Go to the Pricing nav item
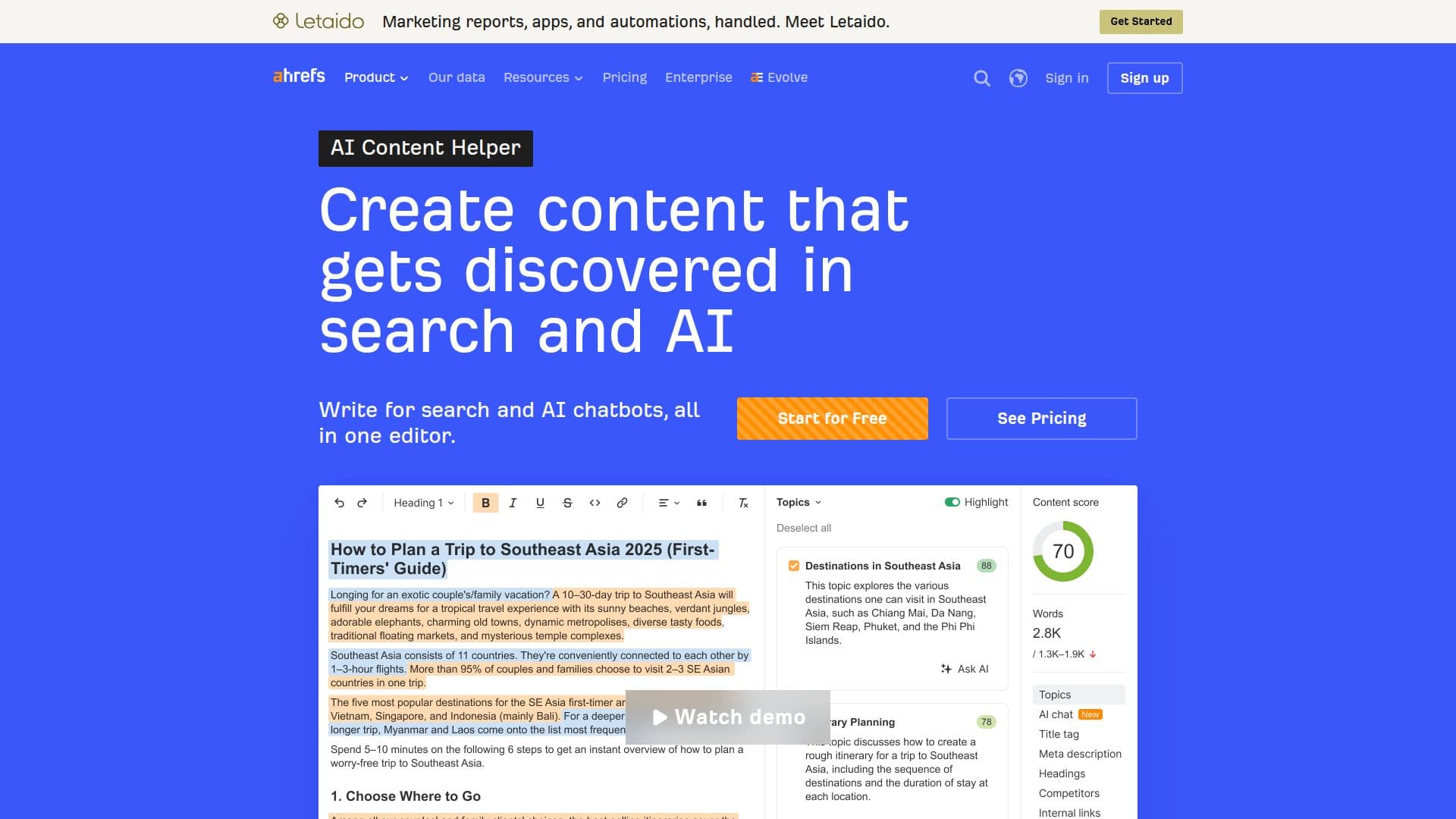The height and width of the screenshot is (819, 1456). 625,77
